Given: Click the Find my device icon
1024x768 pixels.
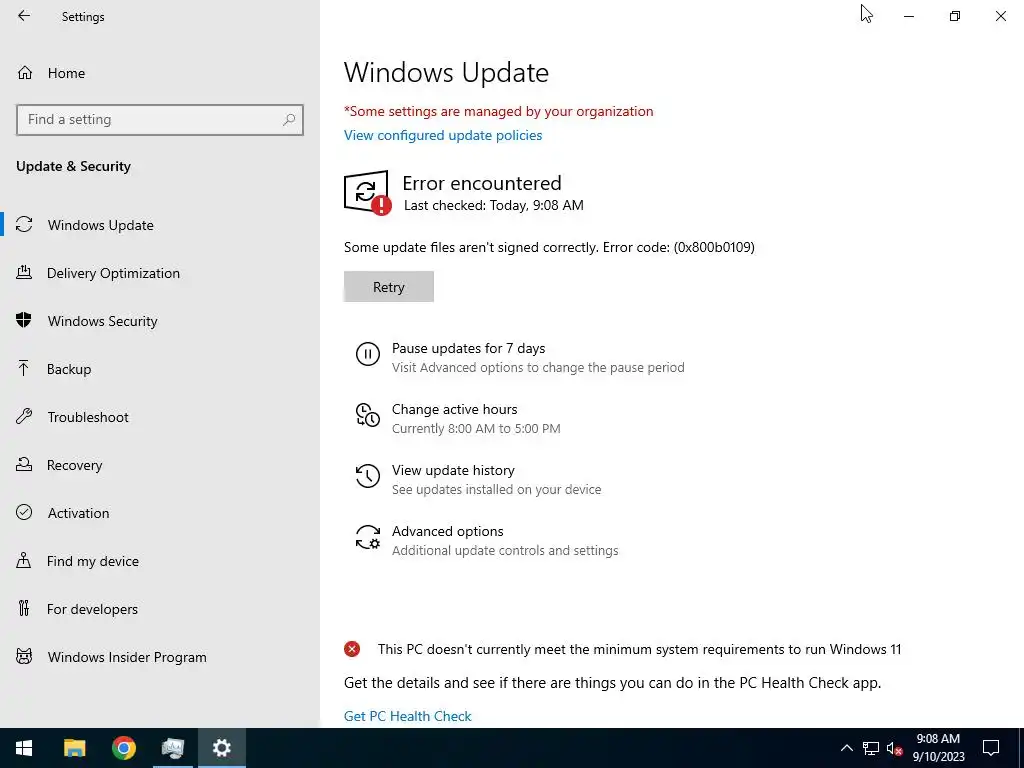Looking at the screenshot, I should tap(24, 560).
